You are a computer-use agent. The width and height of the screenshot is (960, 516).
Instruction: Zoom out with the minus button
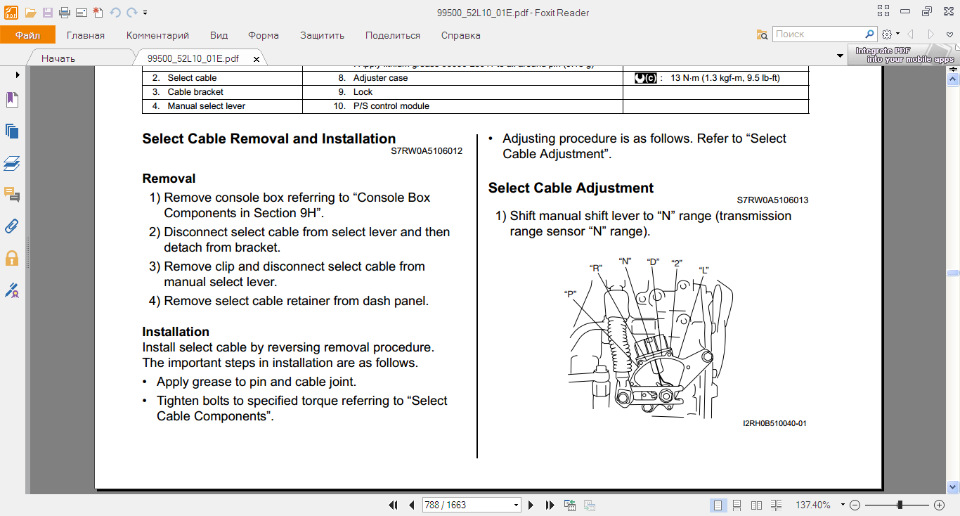[x=855, y=505]
